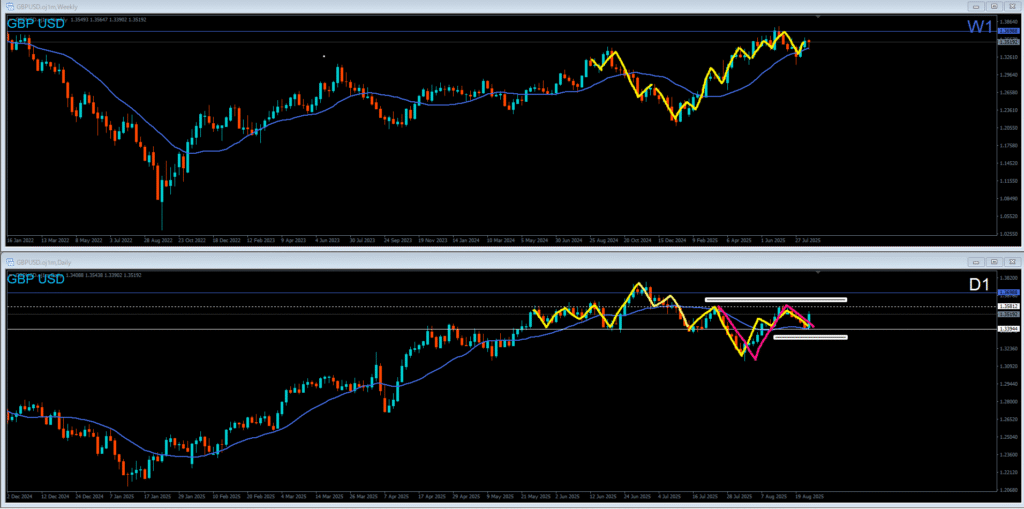The width and height of the screenshot is (1024, 509).
Task: Click the current price tag 1.35192 in Weekly chart
Action: pyautogui.click(x=1007, y=42)
